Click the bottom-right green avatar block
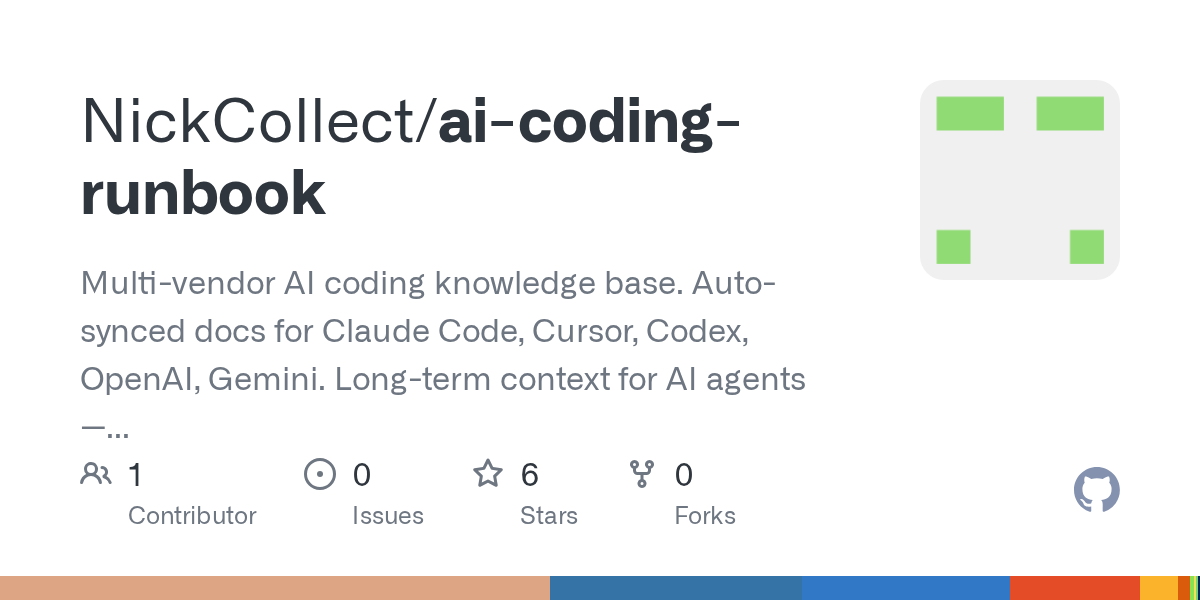This screenshot has height=600, width=1200. [x=1087, y=247]
